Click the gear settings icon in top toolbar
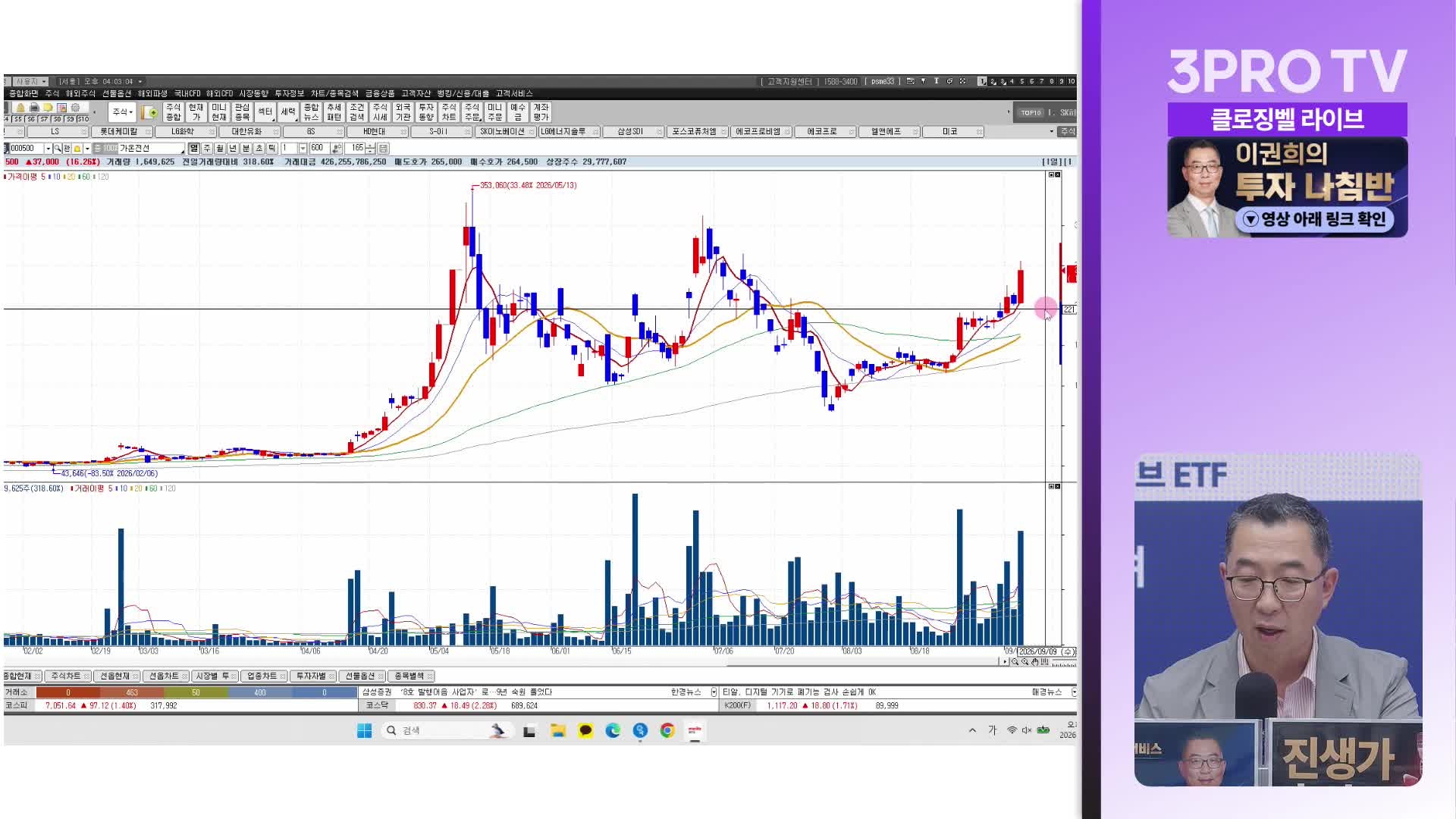 pyautogui.click(x=75, y=108)
